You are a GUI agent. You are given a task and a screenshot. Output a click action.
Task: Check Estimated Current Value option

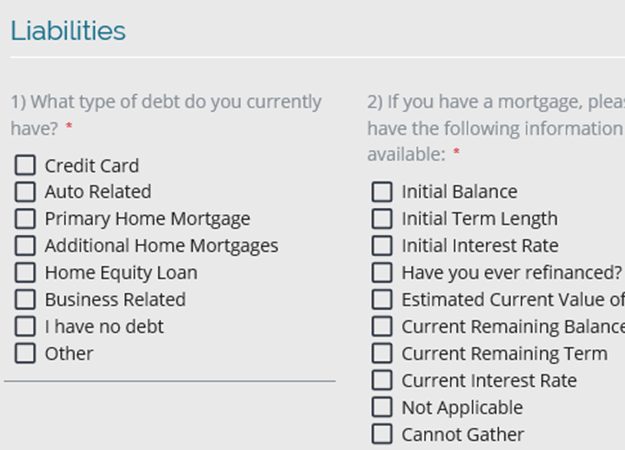coord(382,299)
